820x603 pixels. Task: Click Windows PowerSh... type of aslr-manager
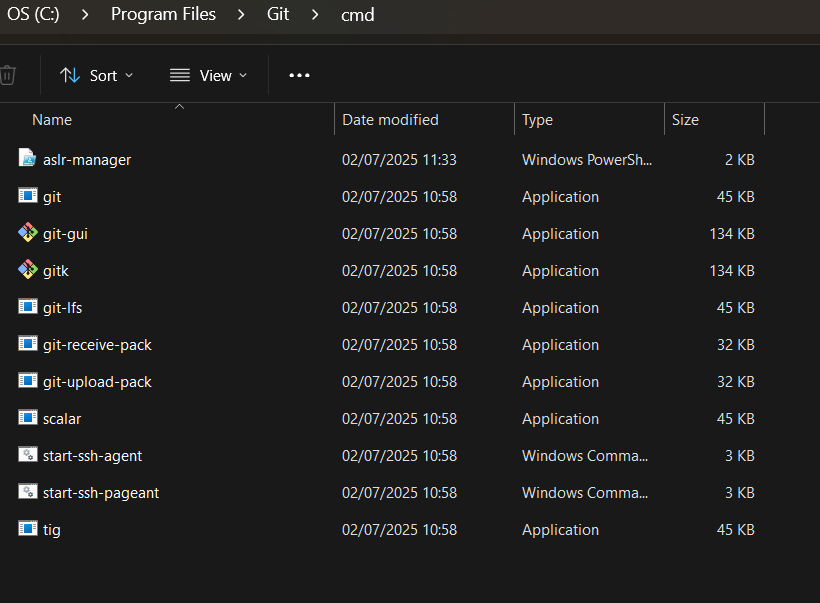click(587, 160)
